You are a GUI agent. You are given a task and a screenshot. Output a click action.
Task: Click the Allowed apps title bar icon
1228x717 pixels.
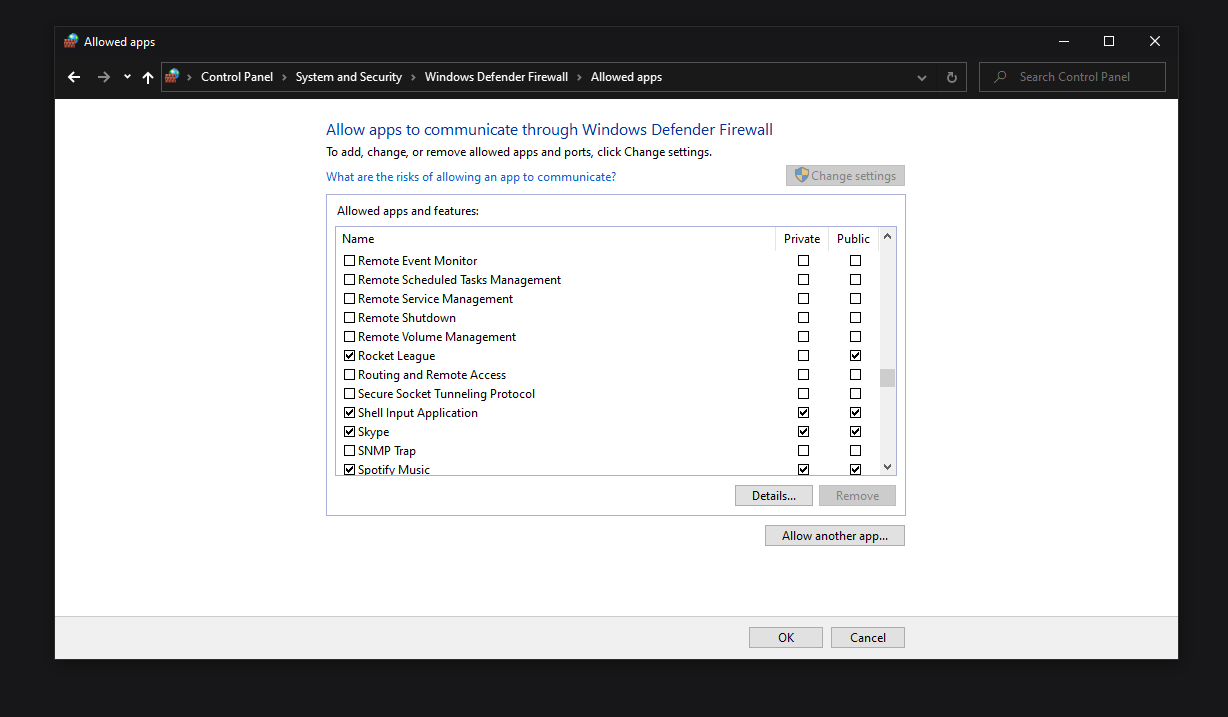click(x=71, y=42)
